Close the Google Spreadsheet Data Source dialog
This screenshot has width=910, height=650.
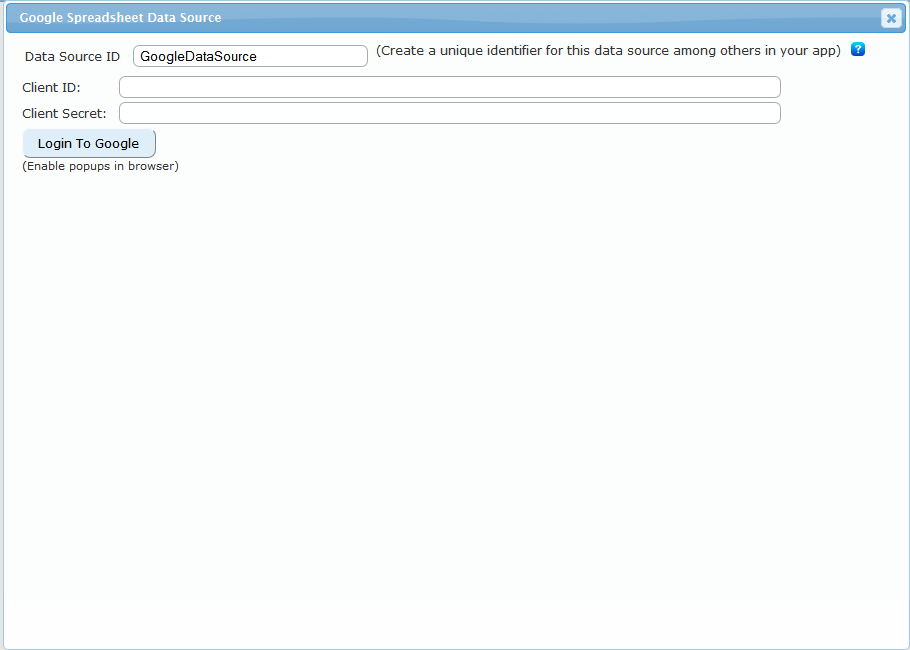pos(891,19)
